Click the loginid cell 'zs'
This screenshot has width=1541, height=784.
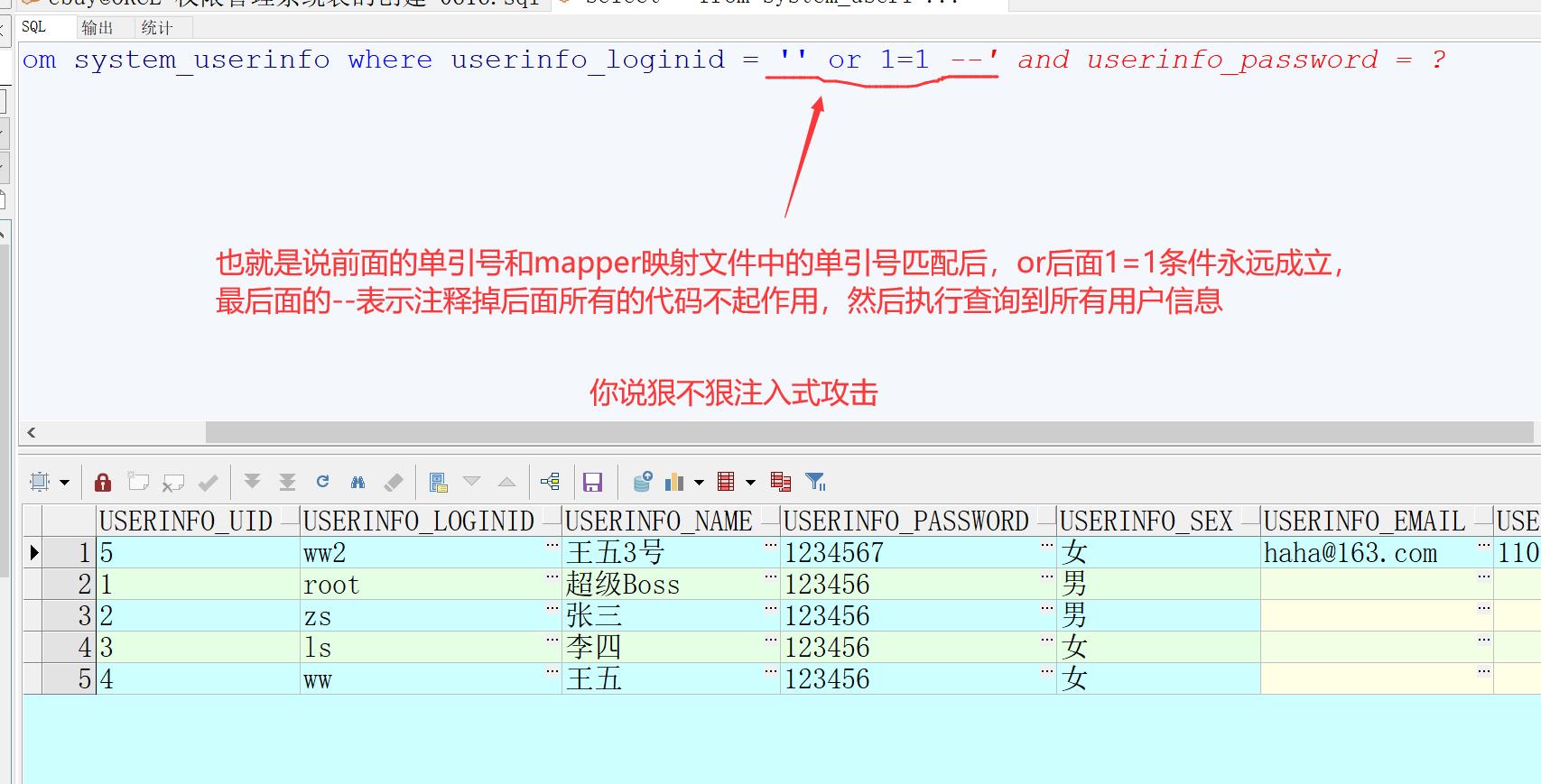(431, 615)
